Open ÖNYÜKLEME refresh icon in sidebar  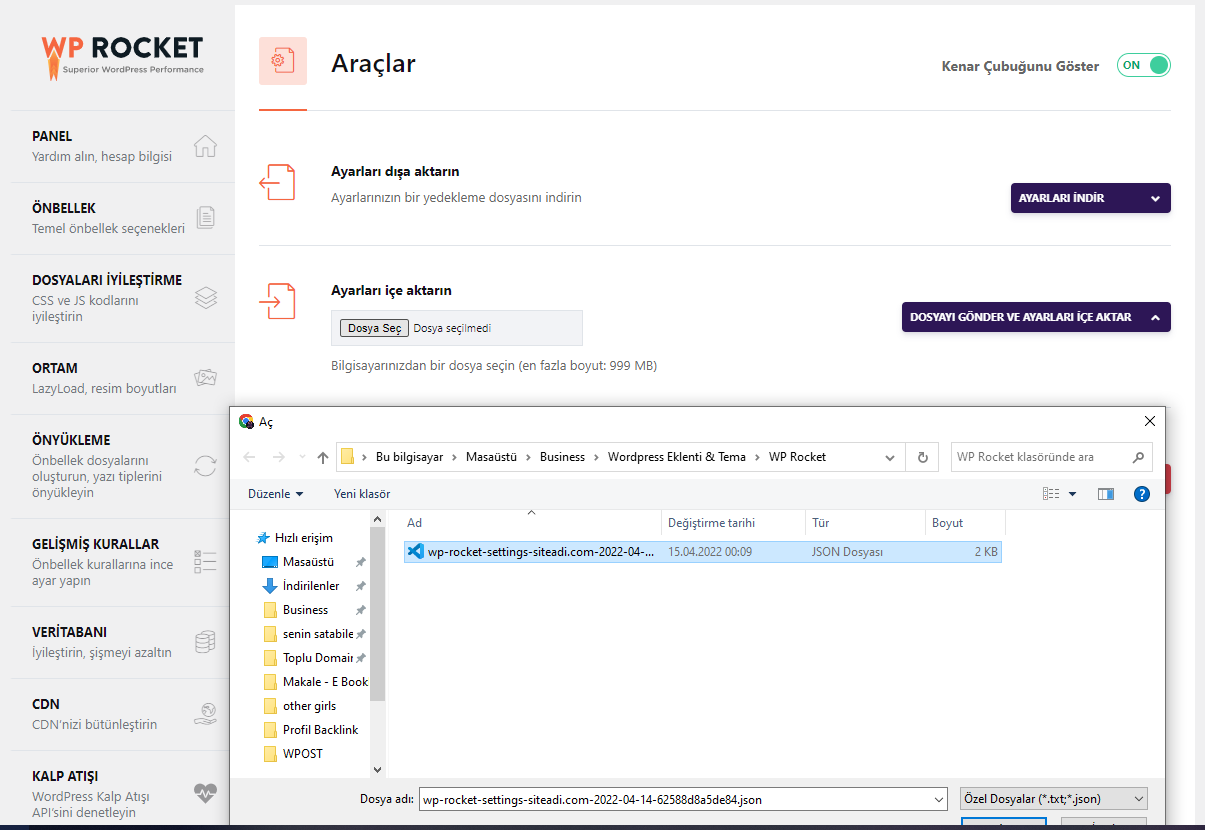click(x=205, y=466)
